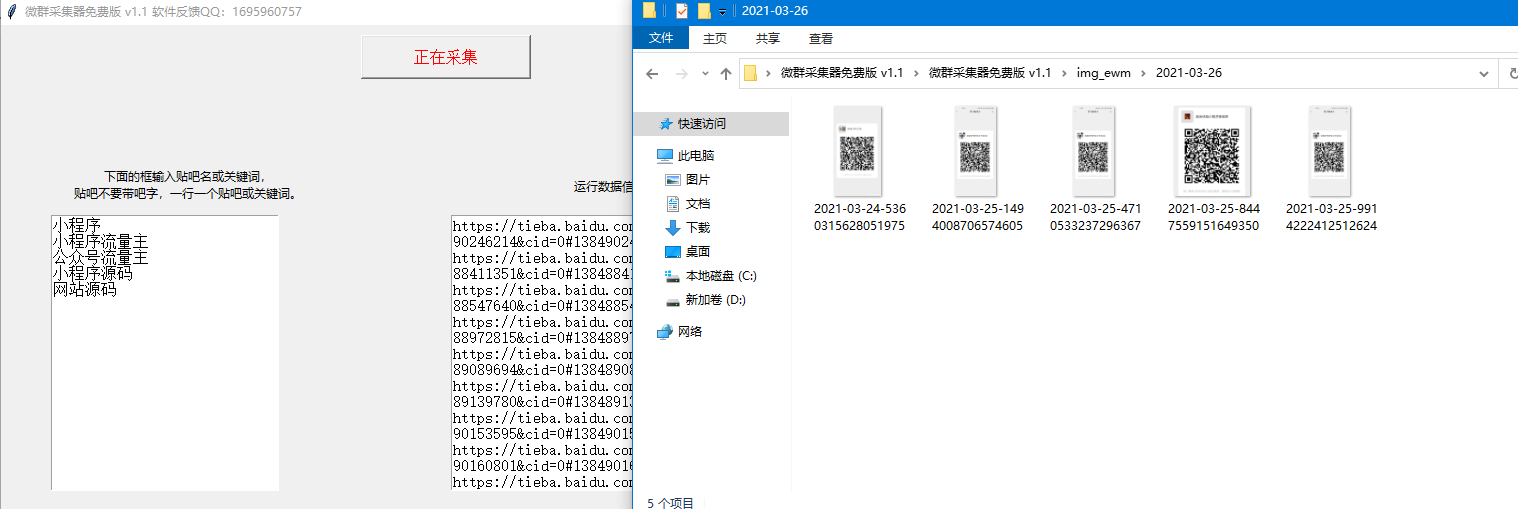The height and width of the screenshot is (509, 1518).
Task: Click 2021-03-26 breadcrumb in address bar
Action: [1189, 73]
